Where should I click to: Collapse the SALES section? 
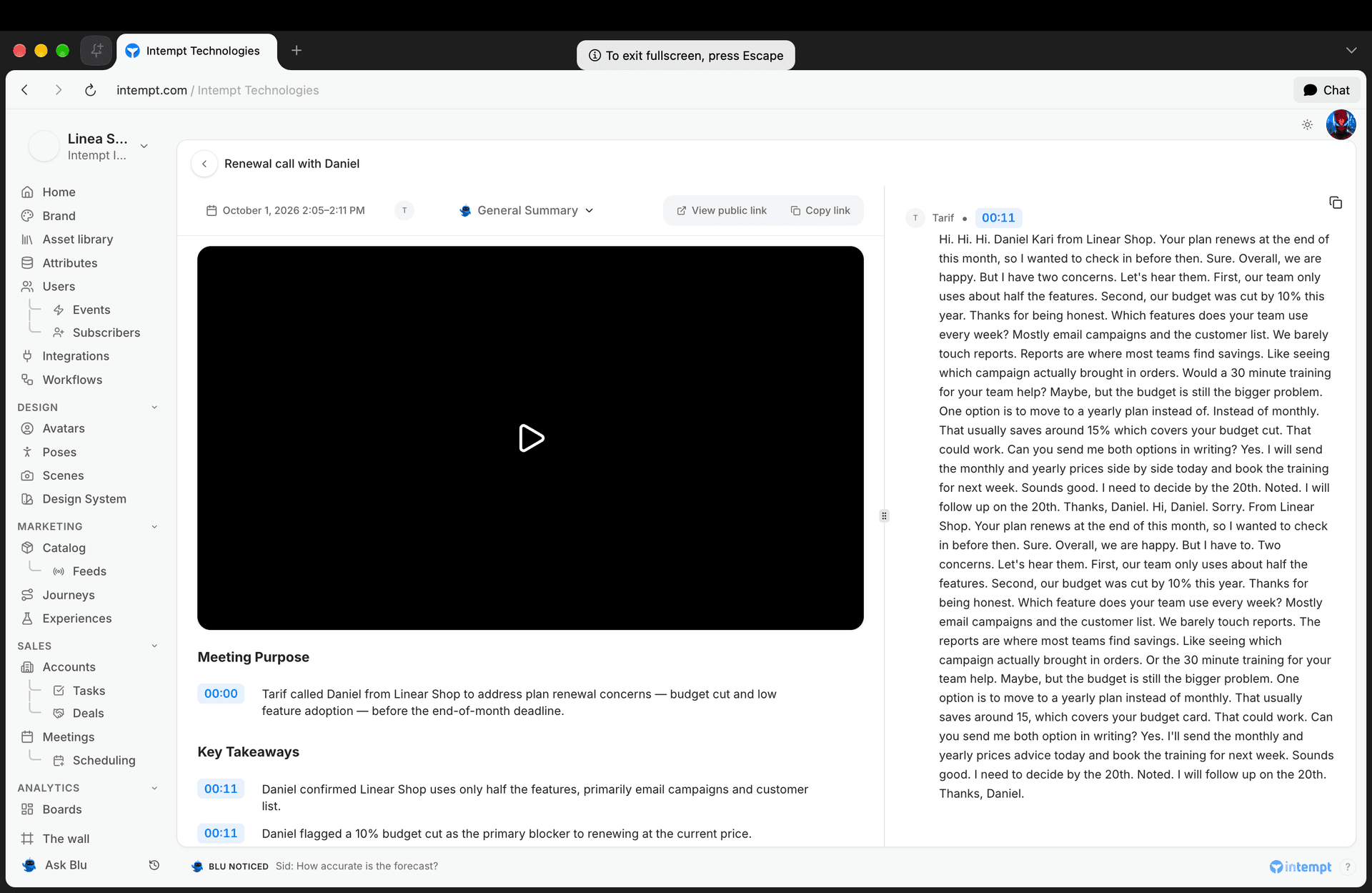tap(154, 646)
